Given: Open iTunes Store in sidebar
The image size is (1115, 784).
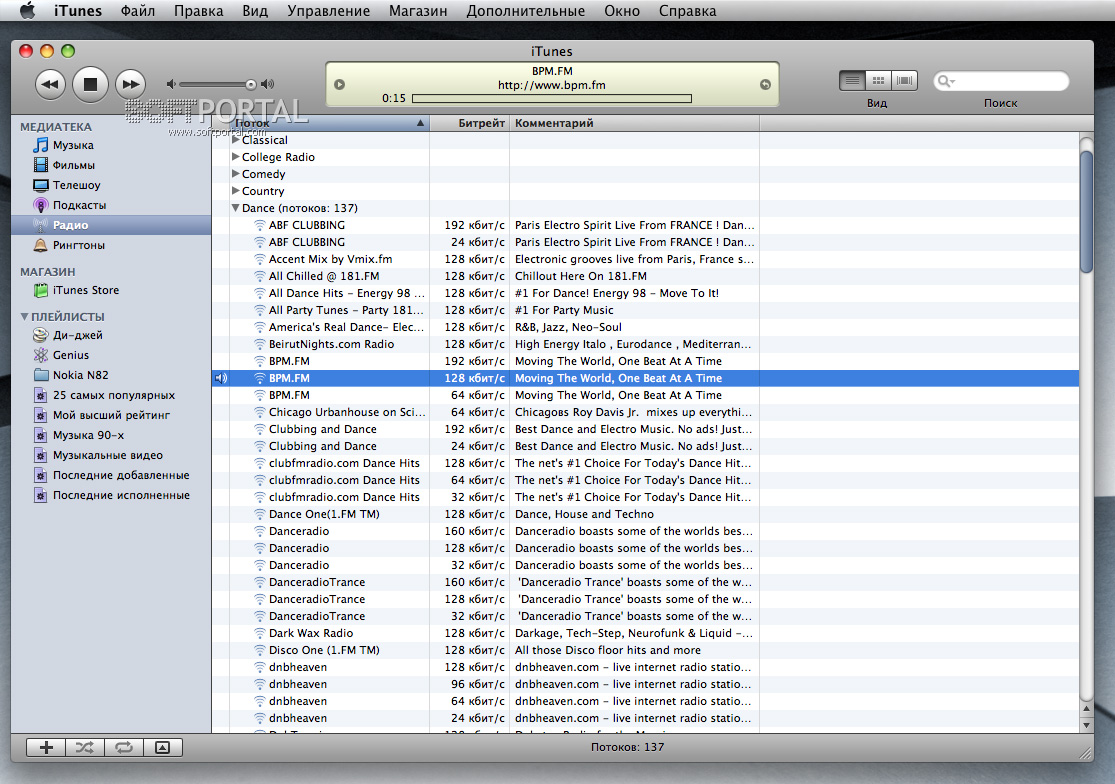Looking at the screenshot, I should 86,290.
